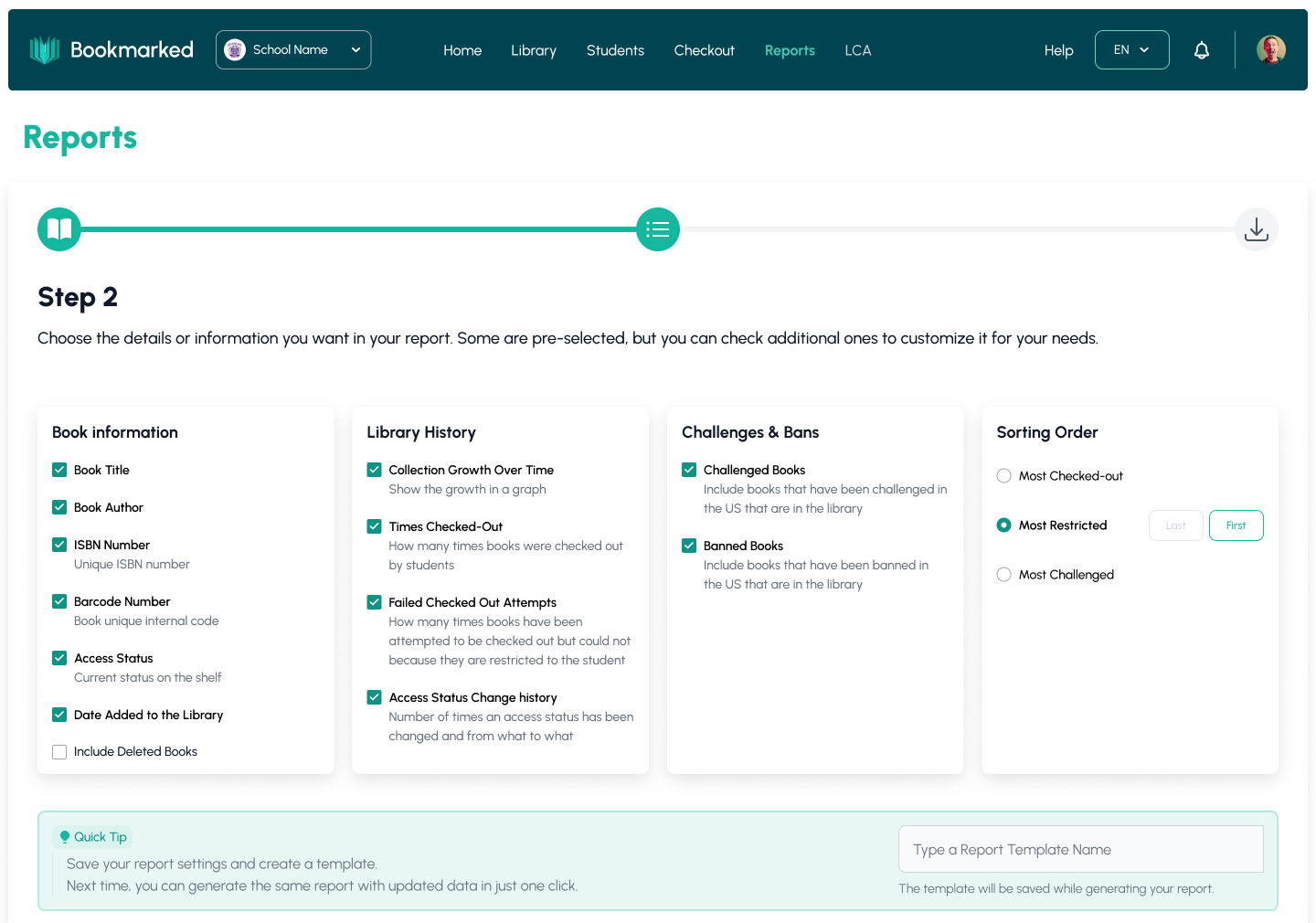Open the Library menu item
1316x923 pixels.
tap(534, 50)
